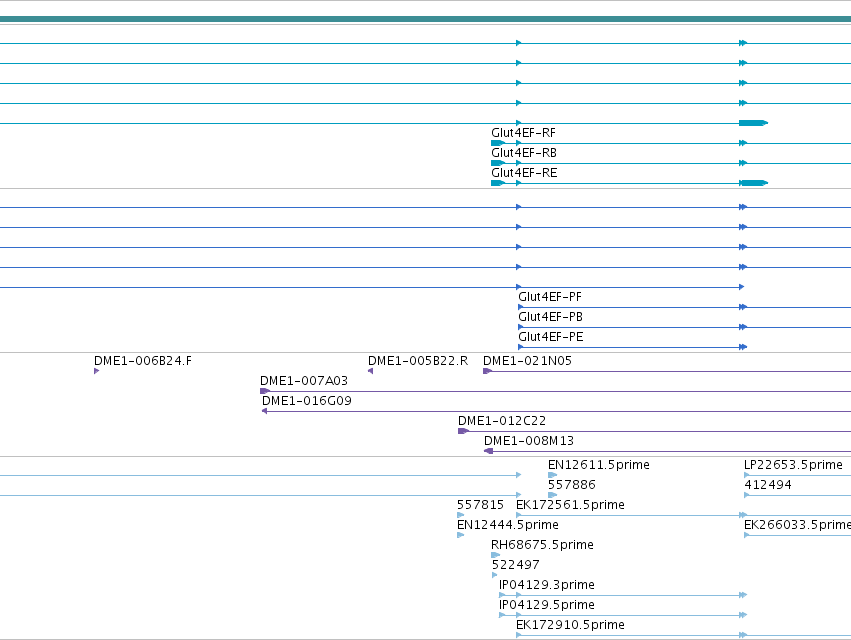Click the DME1-021N05 feature label

[x=528, y=361]
